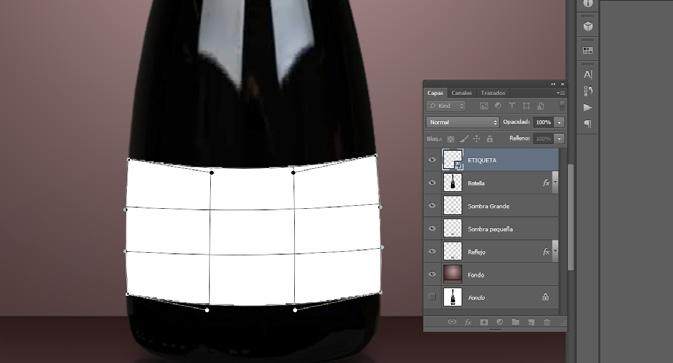Add a layer mask
The width and height of the screenshot is (673, 363).
(484, 322)
